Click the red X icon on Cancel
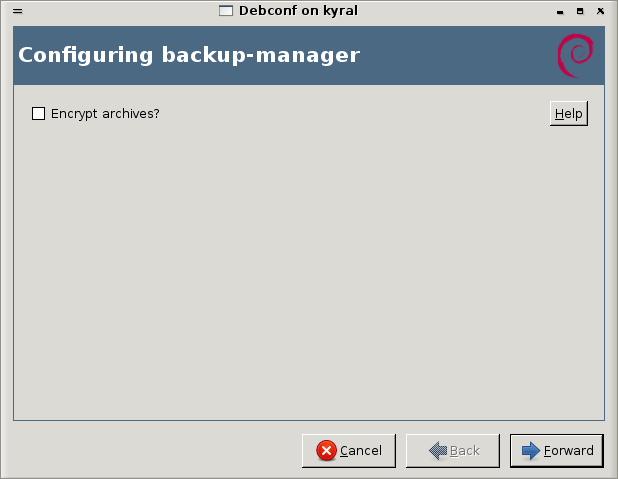Image resolution: width=618 pixels, height=479 pixels. coord(326,451)
